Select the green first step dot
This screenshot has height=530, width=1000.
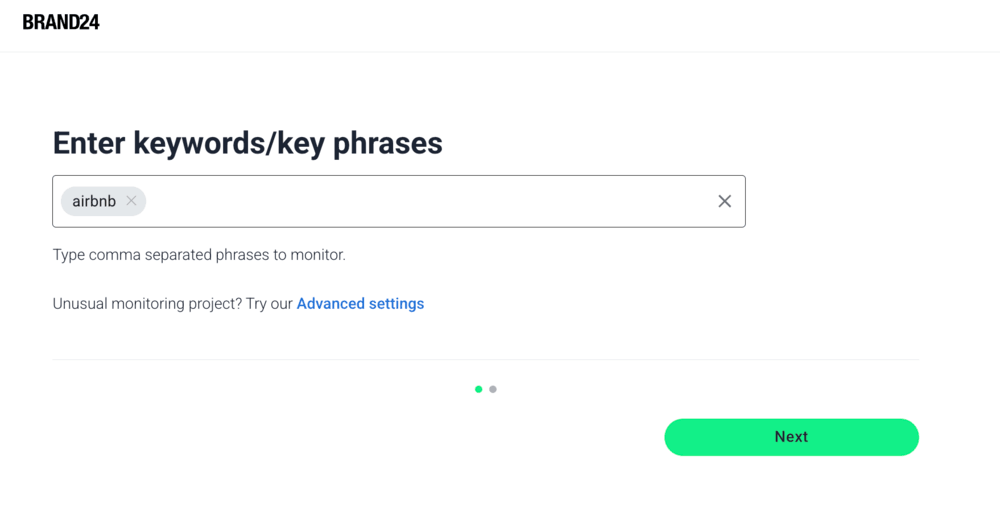point(479,389)
